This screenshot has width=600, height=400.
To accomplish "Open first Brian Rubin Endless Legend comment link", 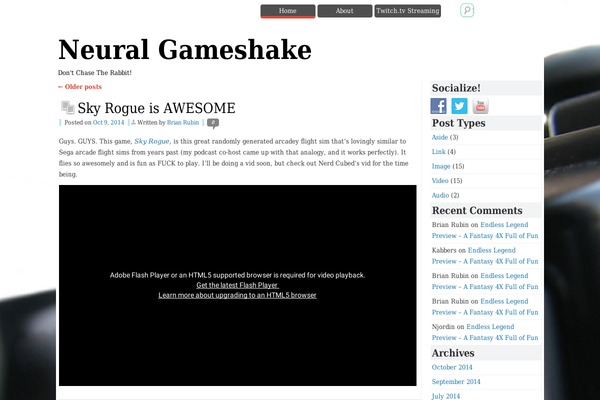I will coord(485,230).
